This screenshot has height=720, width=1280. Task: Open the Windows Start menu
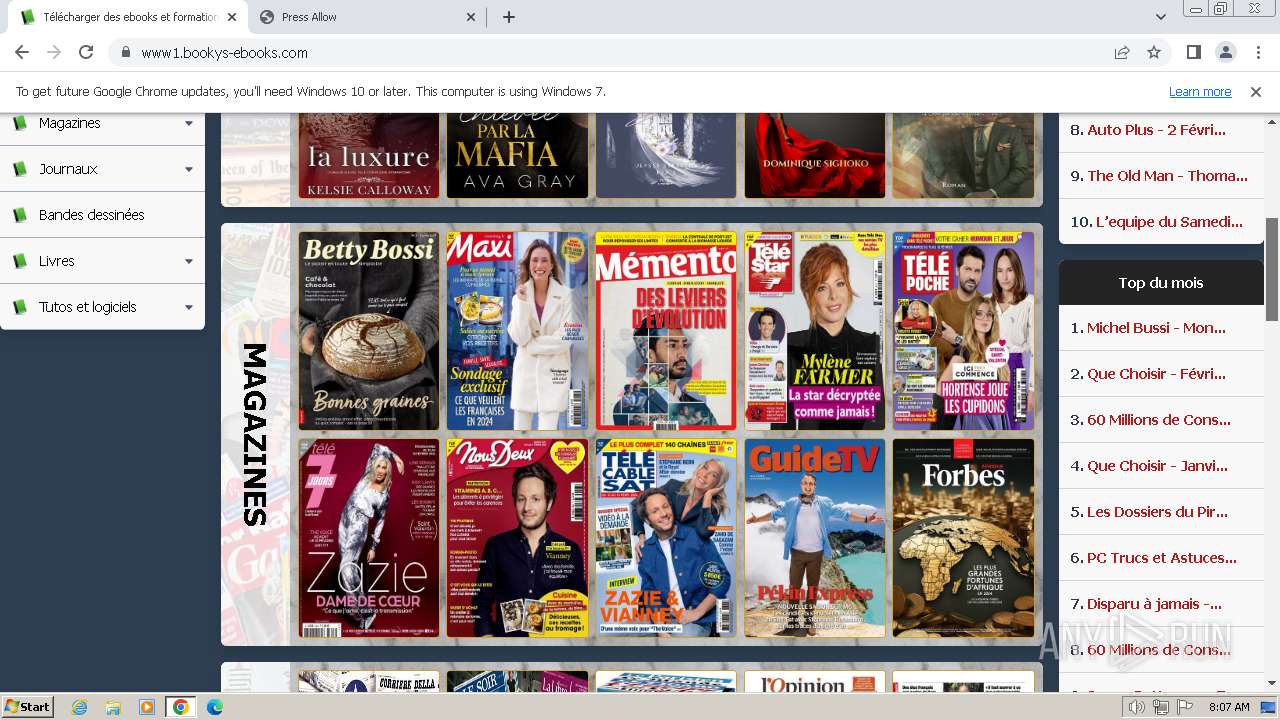[x=27, y=706]
